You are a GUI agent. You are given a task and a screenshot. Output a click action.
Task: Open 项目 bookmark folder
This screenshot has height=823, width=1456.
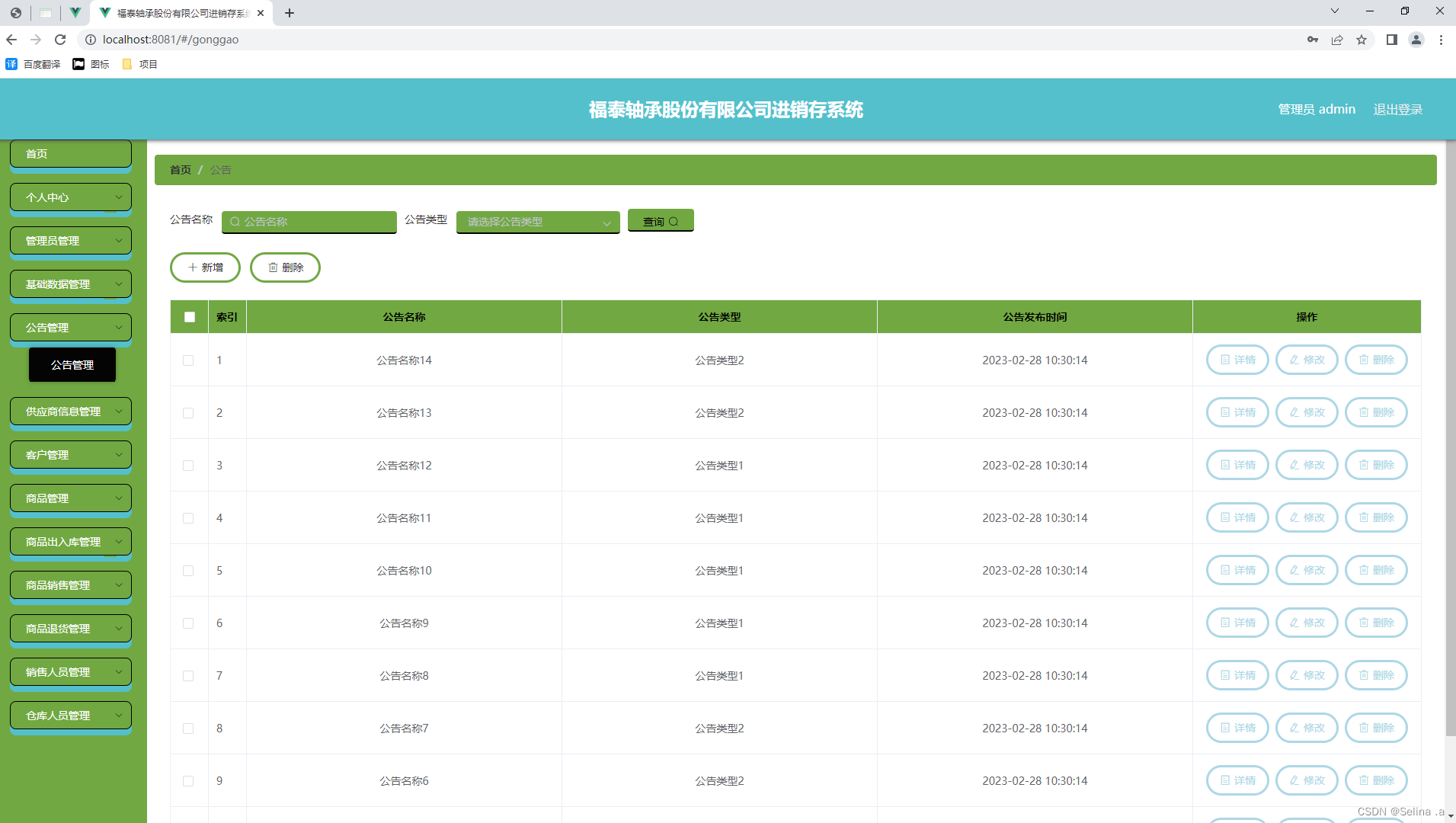click(x=139, y=64)
